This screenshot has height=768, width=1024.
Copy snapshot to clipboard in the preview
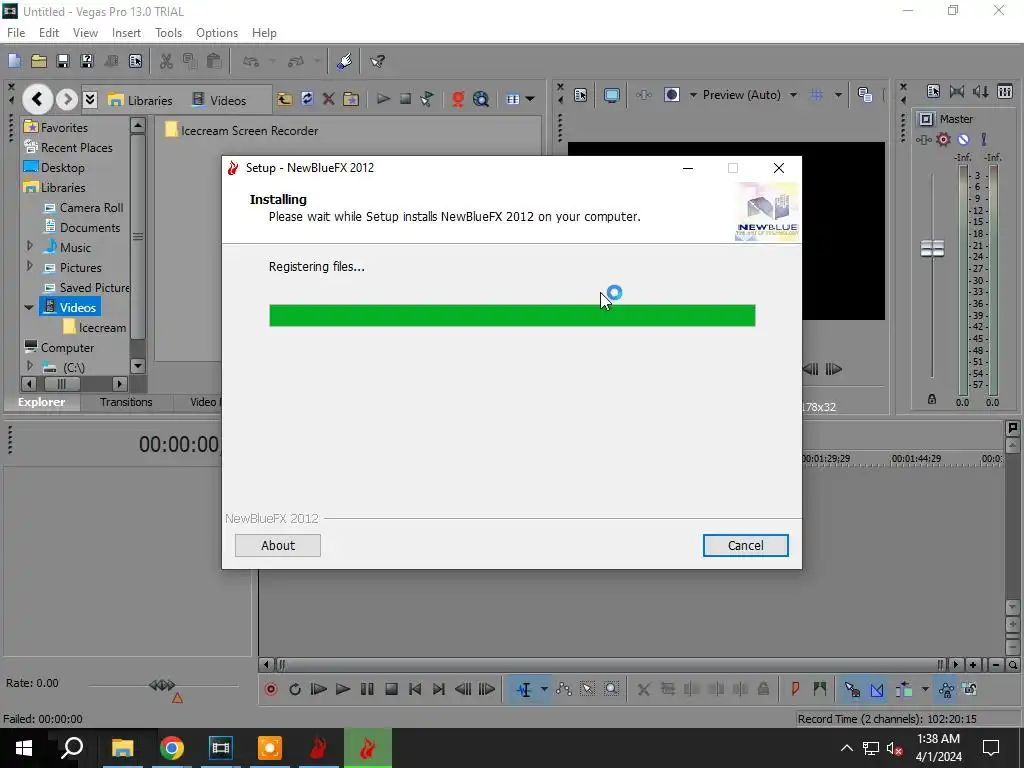click(865, 95)
